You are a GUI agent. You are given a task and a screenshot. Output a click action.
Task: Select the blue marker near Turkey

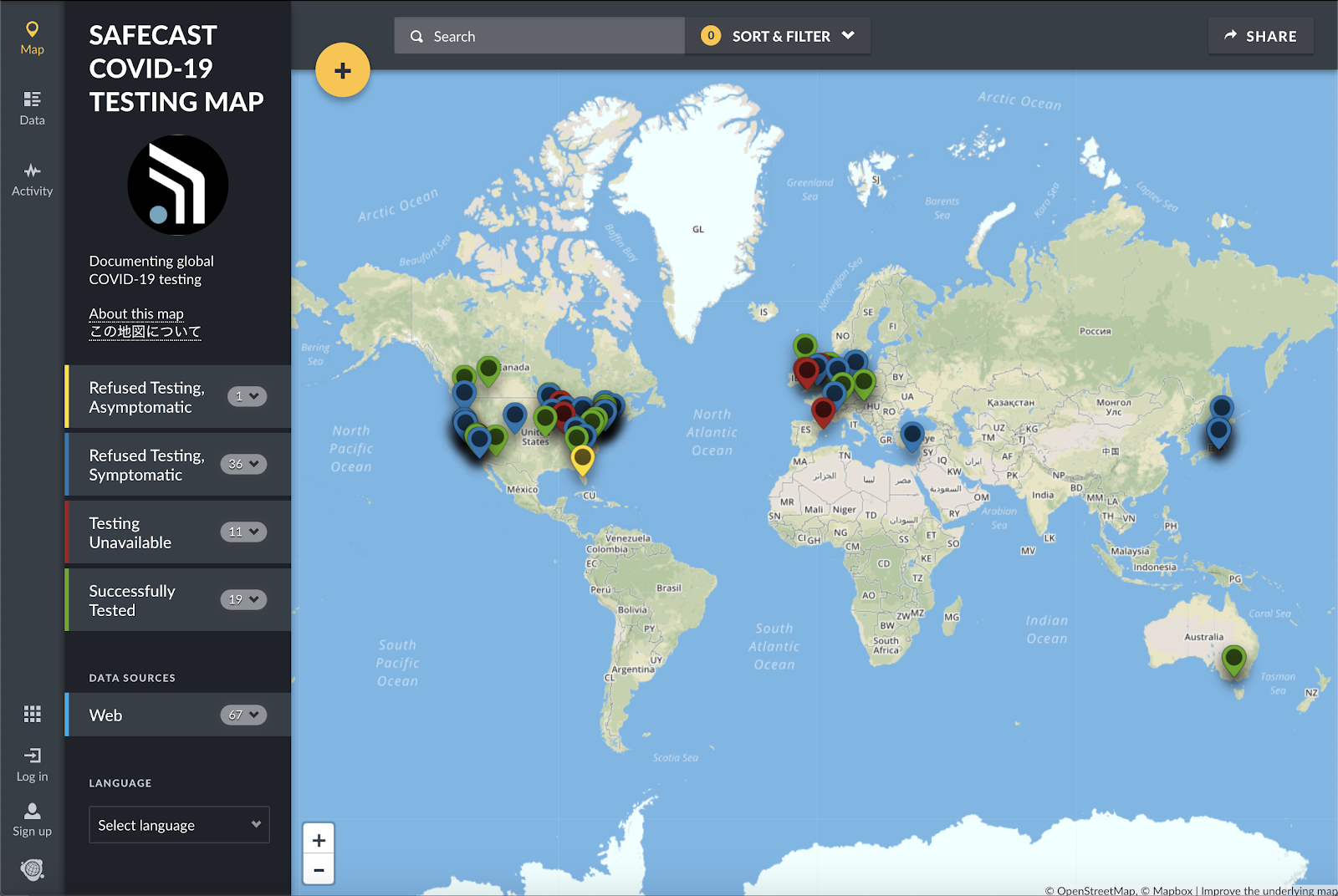click(912, 435)
